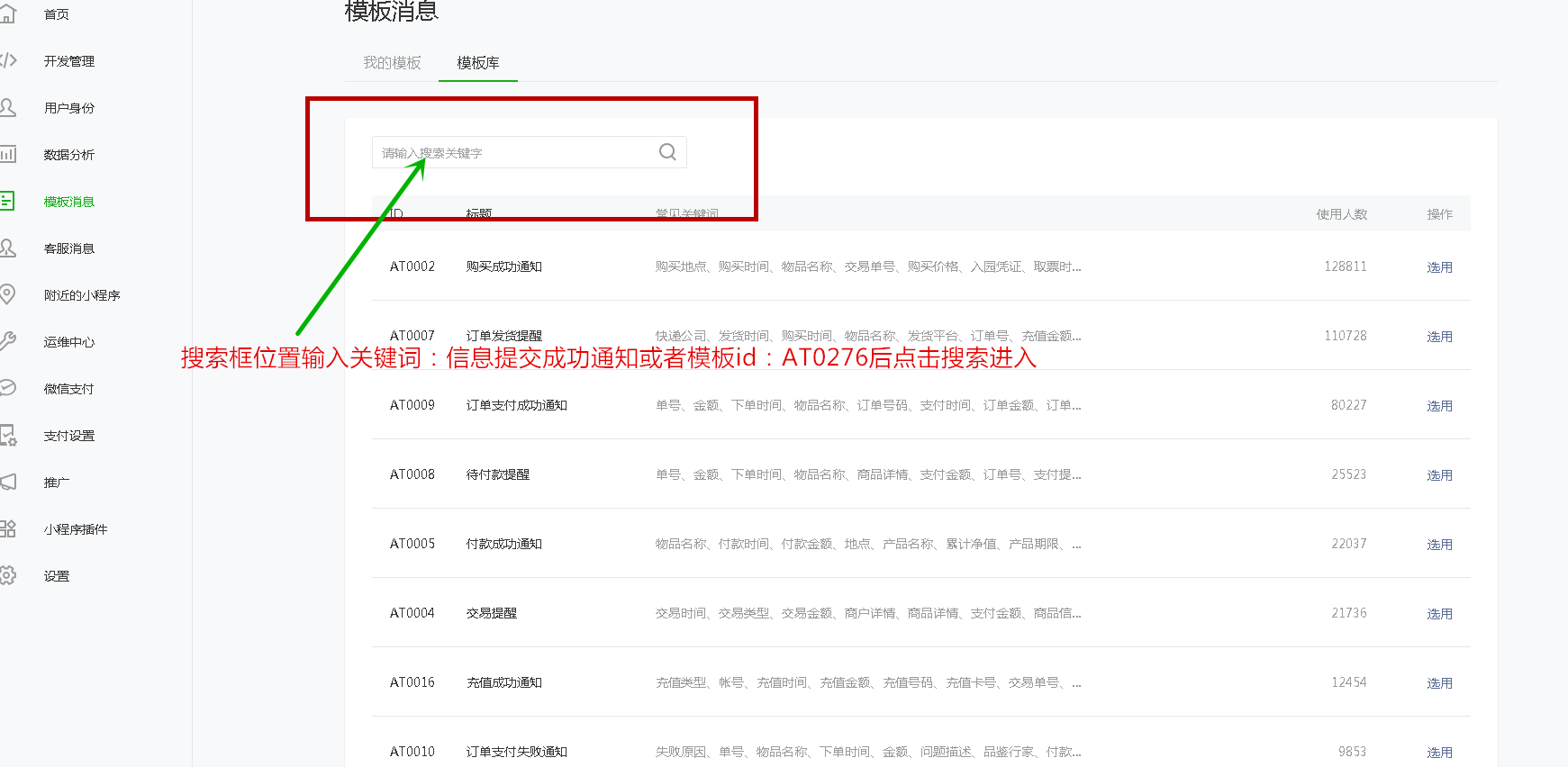Open 支付设置 menu item

point(68,436)
